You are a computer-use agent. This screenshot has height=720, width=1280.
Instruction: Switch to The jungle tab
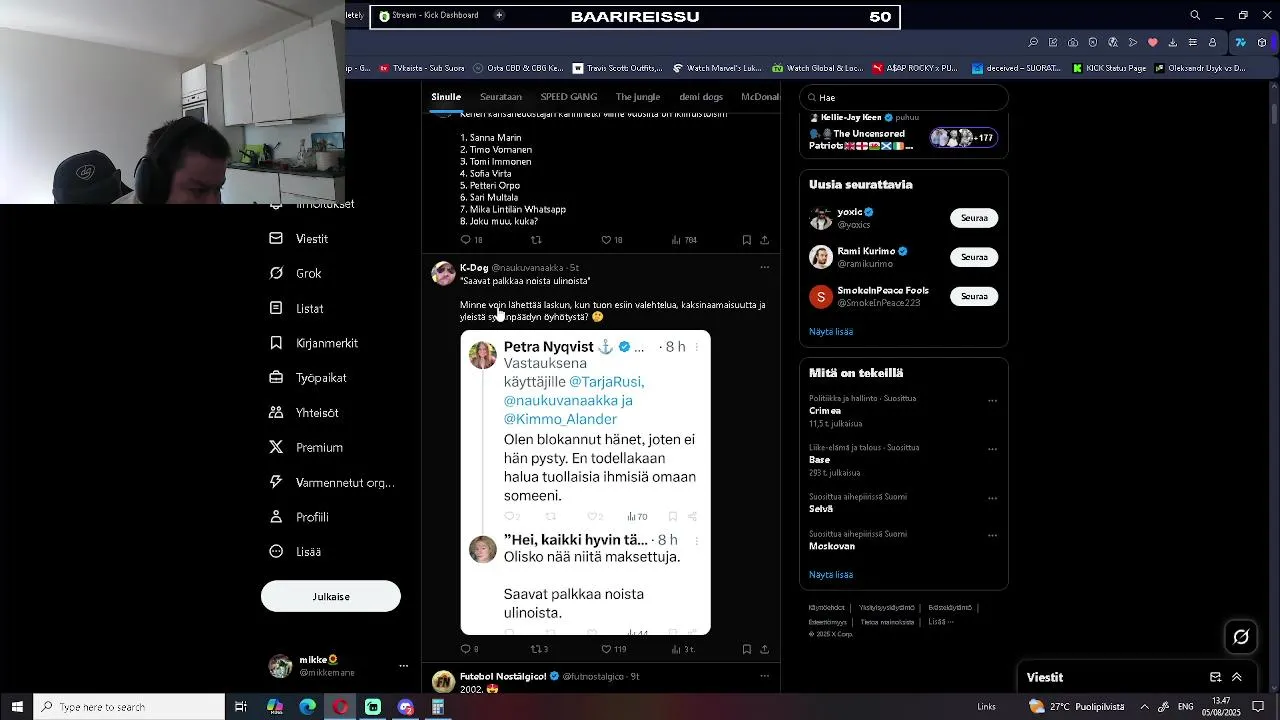pyautogui.click(x=638, y=97)
